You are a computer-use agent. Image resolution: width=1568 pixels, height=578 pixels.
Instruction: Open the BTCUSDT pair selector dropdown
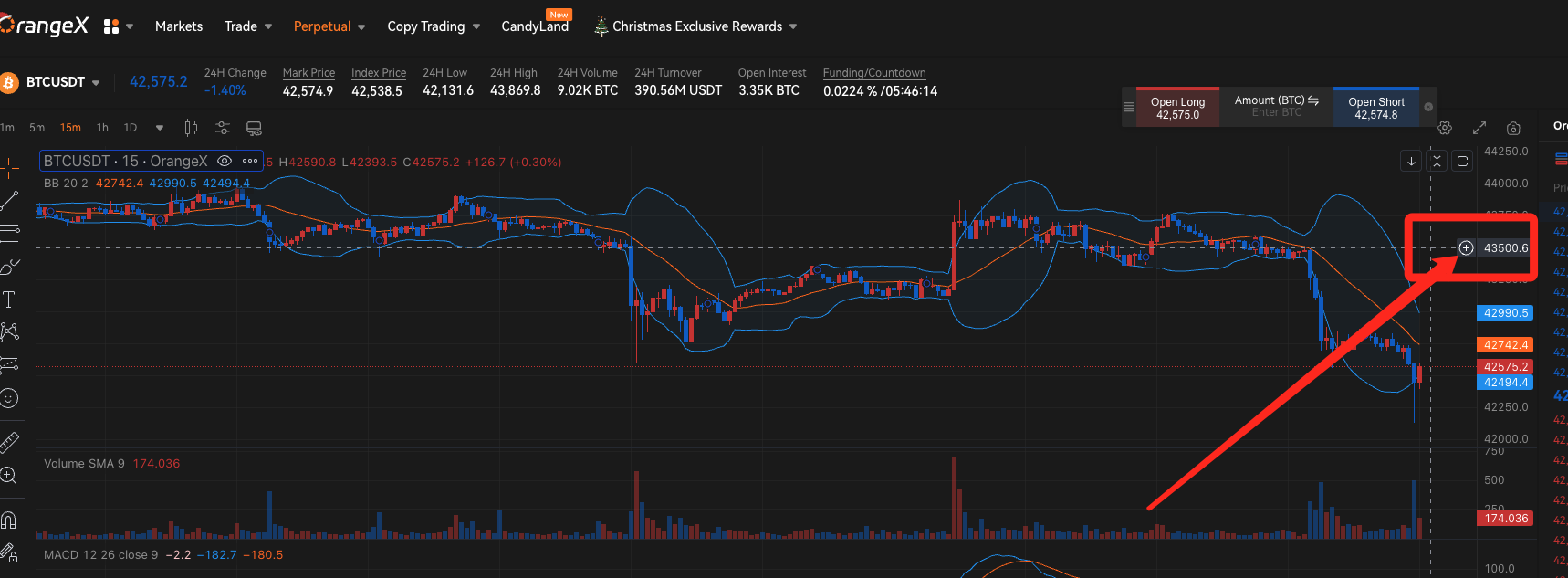coord(96,83)
